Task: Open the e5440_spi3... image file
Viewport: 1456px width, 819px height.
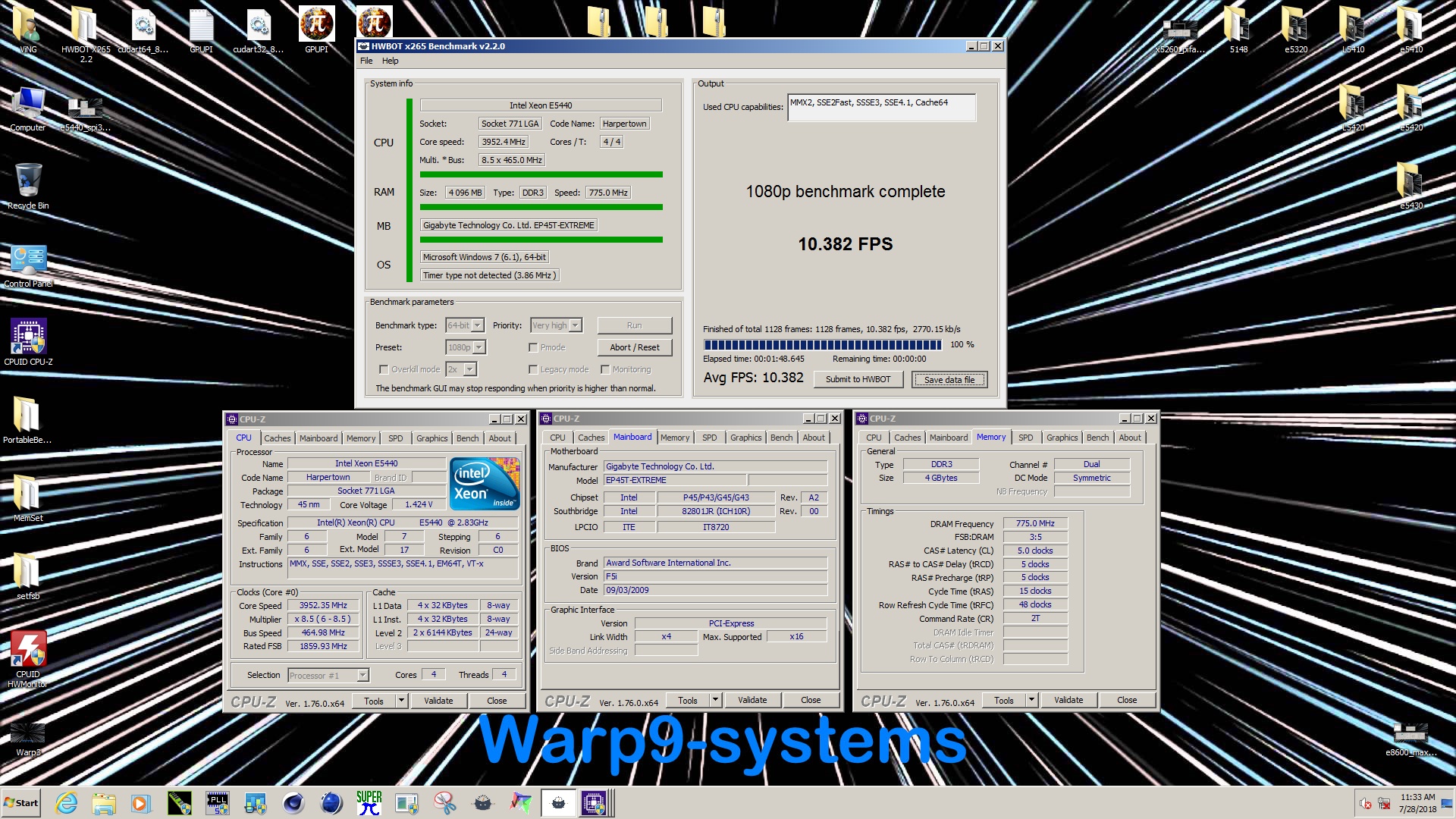Action: pyautogui.click(x=86, y=114)
